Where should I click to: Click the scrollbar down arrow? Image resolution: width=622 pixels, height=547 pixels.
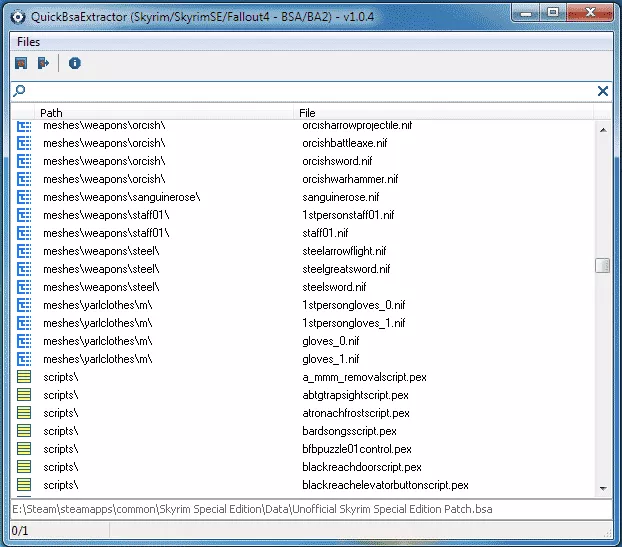point(603,488)
